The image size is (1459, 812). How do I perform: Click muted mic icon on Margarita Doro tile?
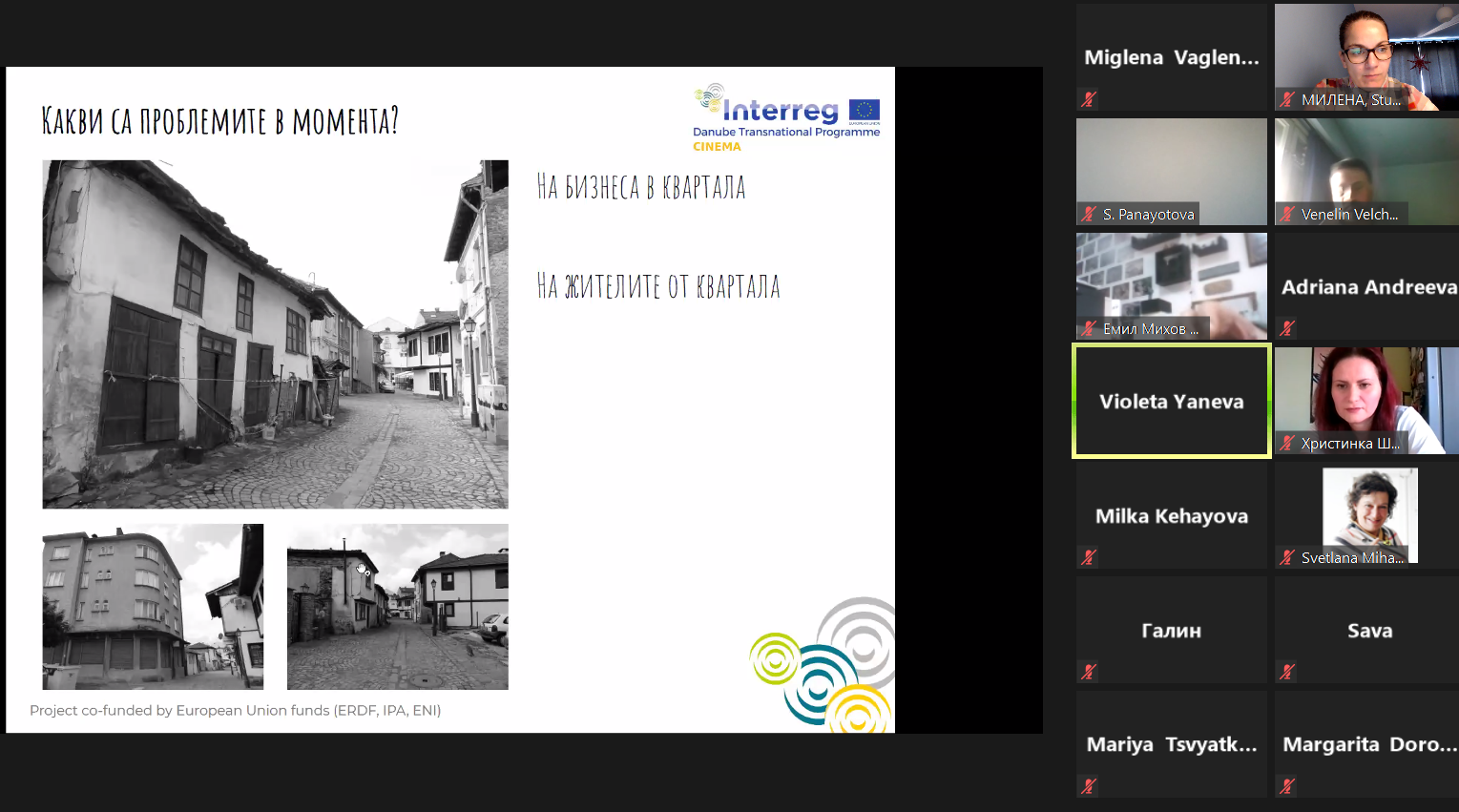pos(1287,786)
